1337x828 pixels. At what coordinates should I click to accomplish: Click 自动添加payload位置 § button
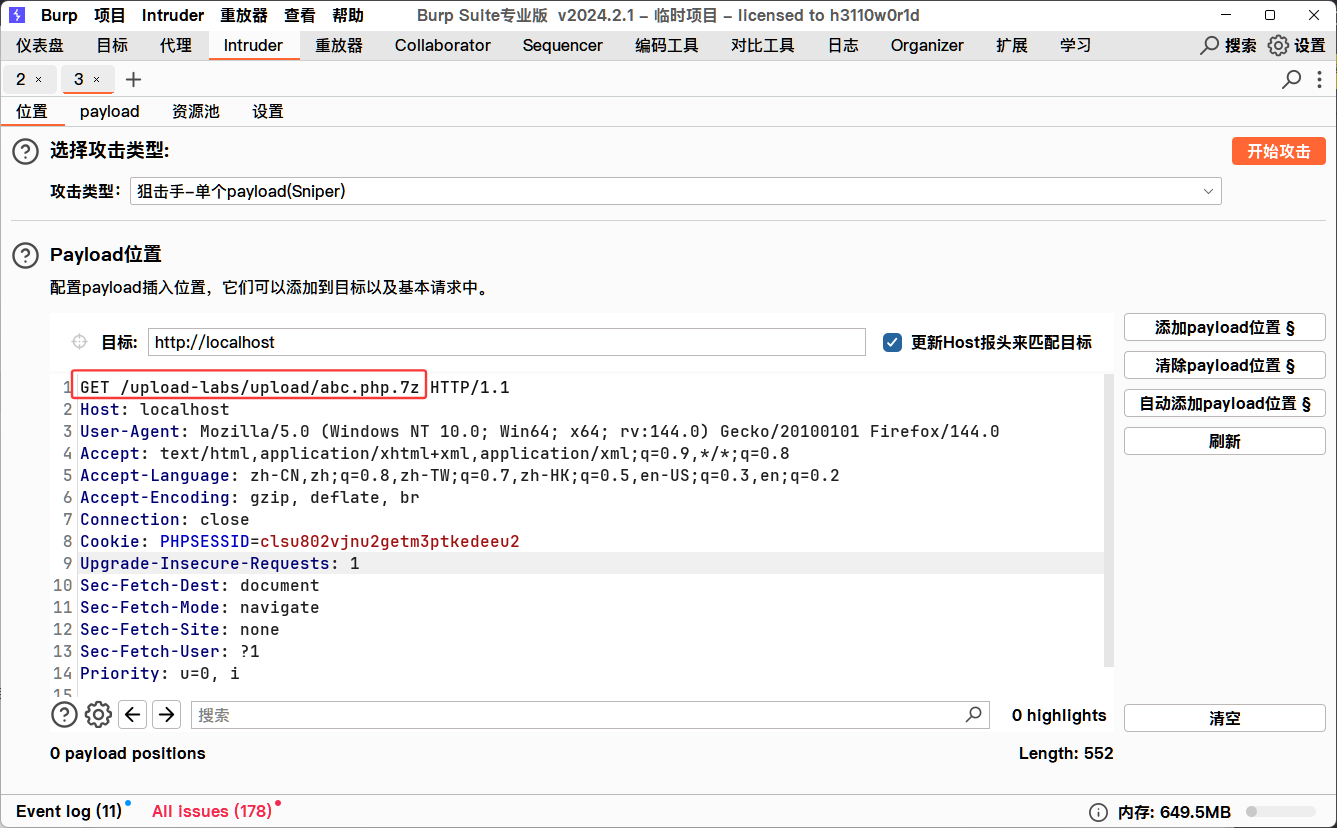click(x=1225, y=403)
